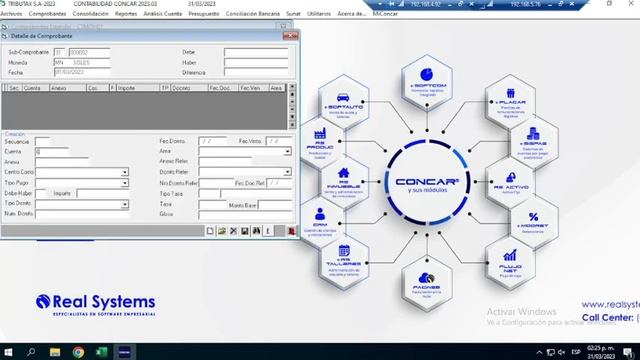Click the Diferencia total field

tap(256, 72)
